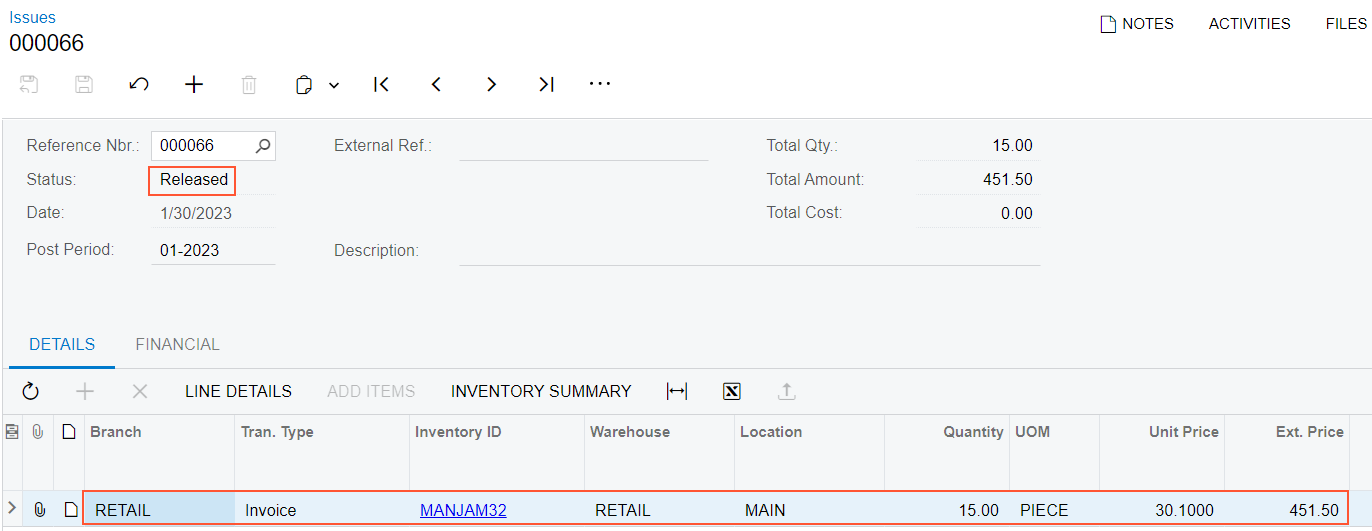Refresh the details grid
Screen dimensions: 1372x531
(x=31, y=392)
